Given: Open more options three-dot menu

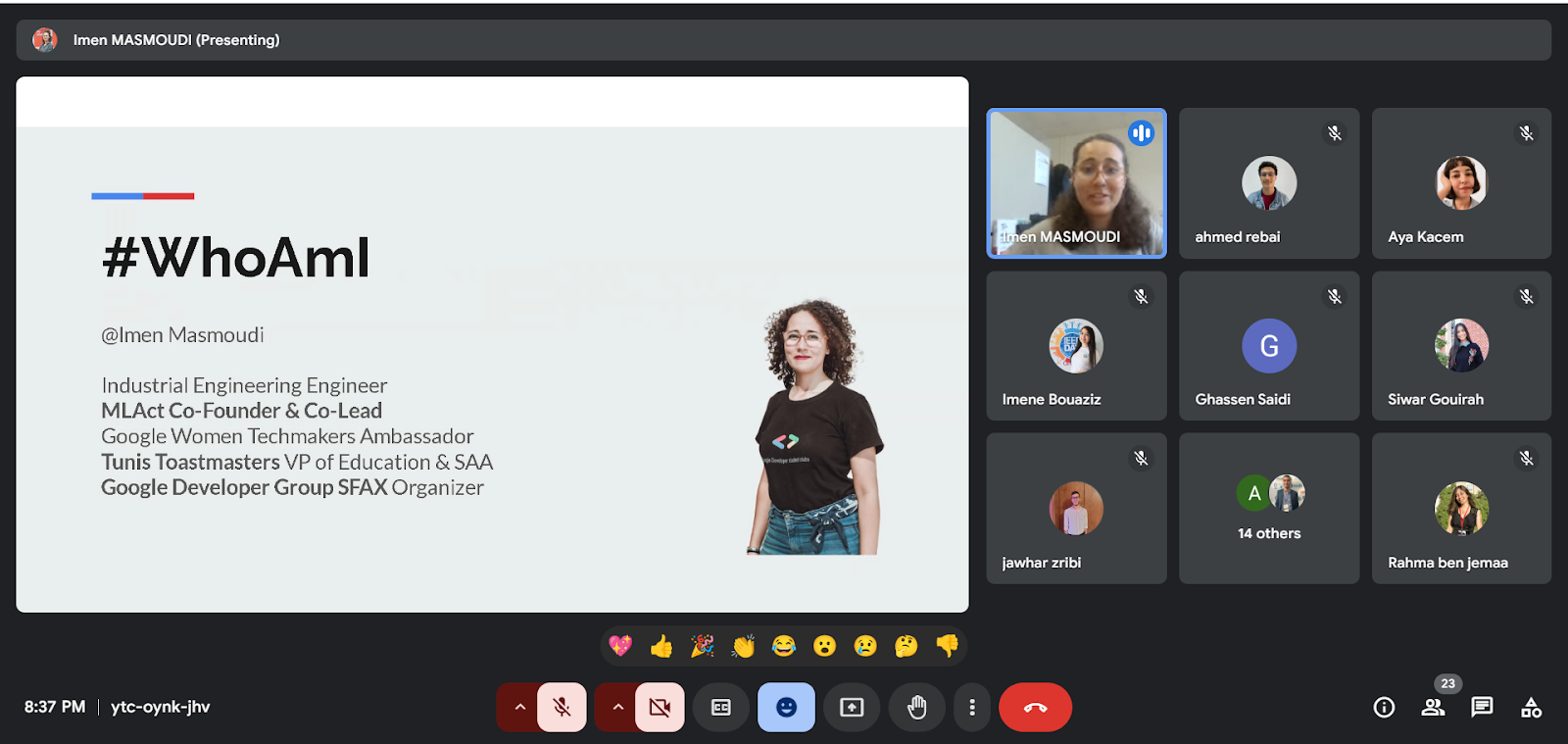Looking at the screenshot, I should click(x=972, y=707).
